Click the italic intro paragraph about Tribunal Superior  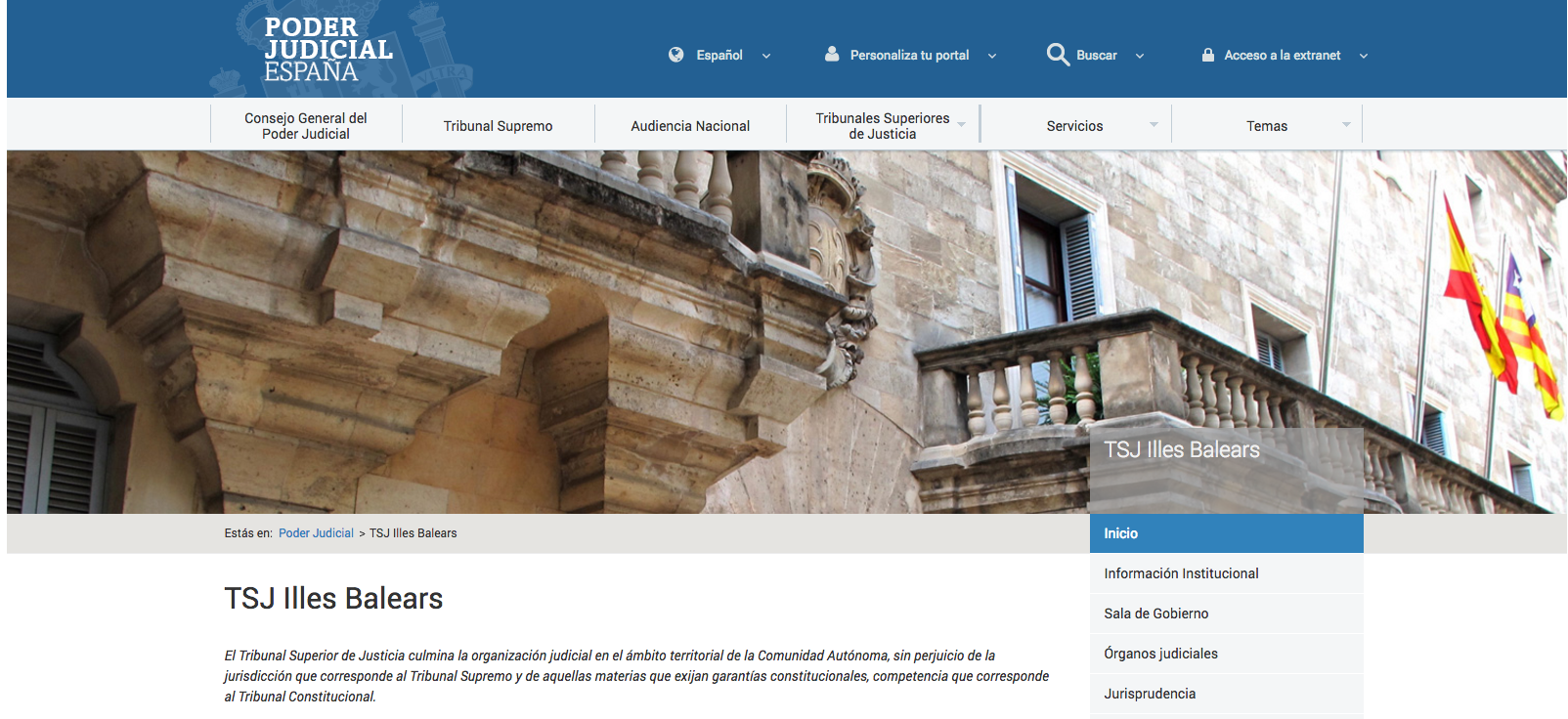pyautogui.click(x=636, y=676)
